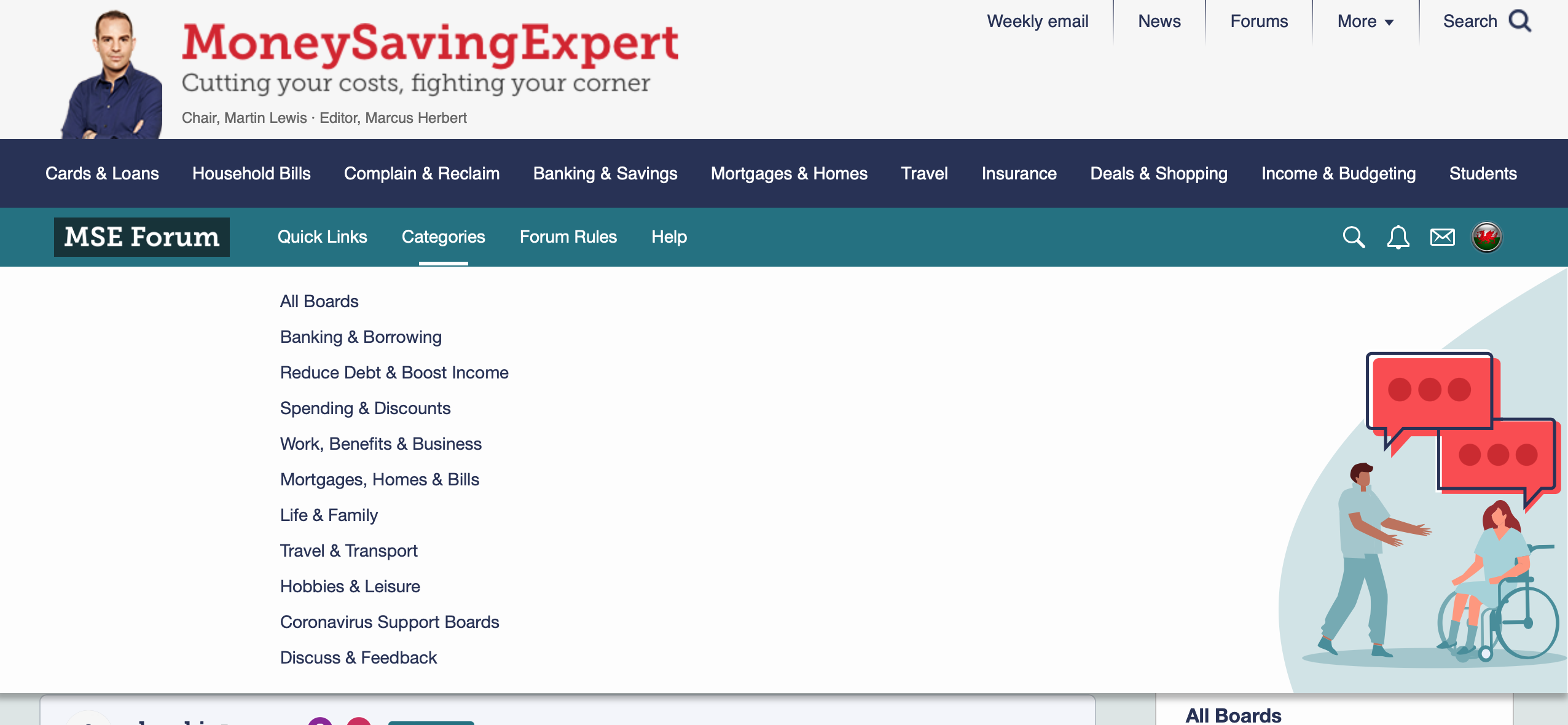
Task: Select Hobbies & Leisure category
Action: pos(350,587)
